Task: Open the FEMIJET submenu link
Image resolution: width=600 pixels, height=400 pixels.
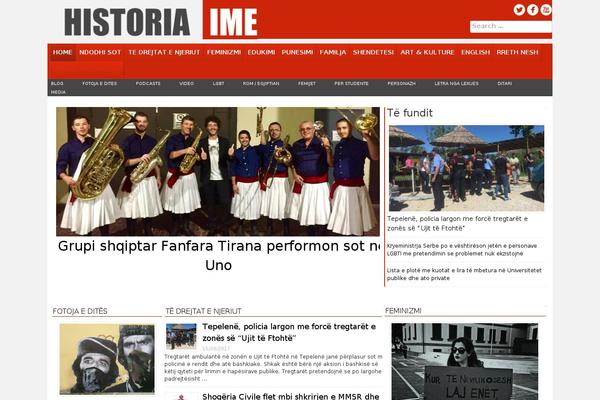Action: (307, 83)
